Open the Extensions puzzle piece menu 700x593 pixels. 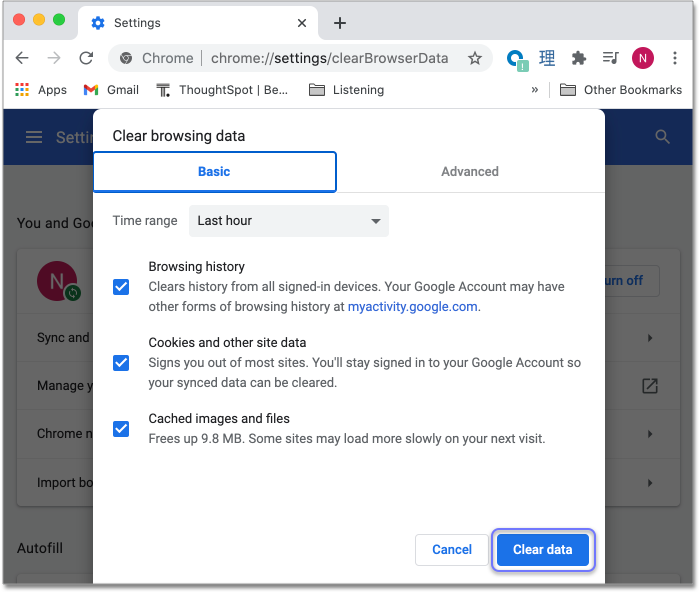579,58
